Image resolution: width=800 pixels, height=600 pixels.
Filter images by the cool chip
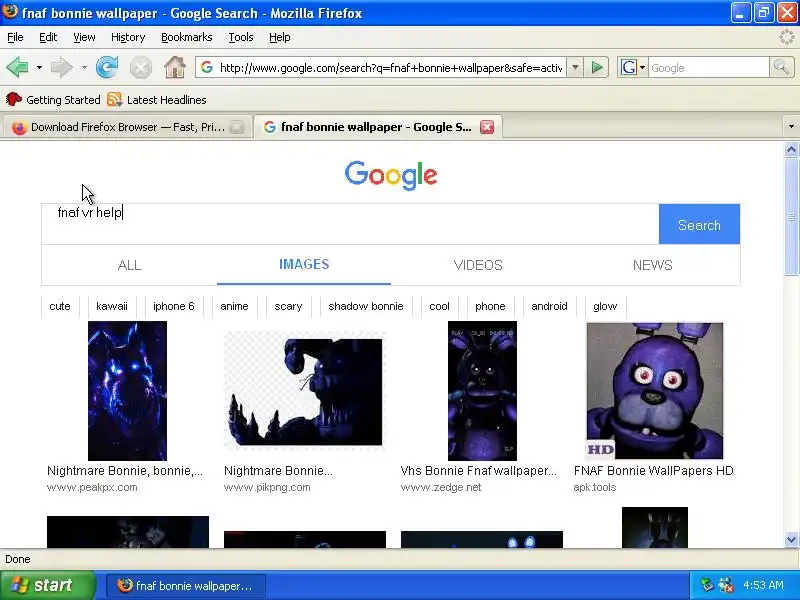pyautogui.click(x=439, y=306)
